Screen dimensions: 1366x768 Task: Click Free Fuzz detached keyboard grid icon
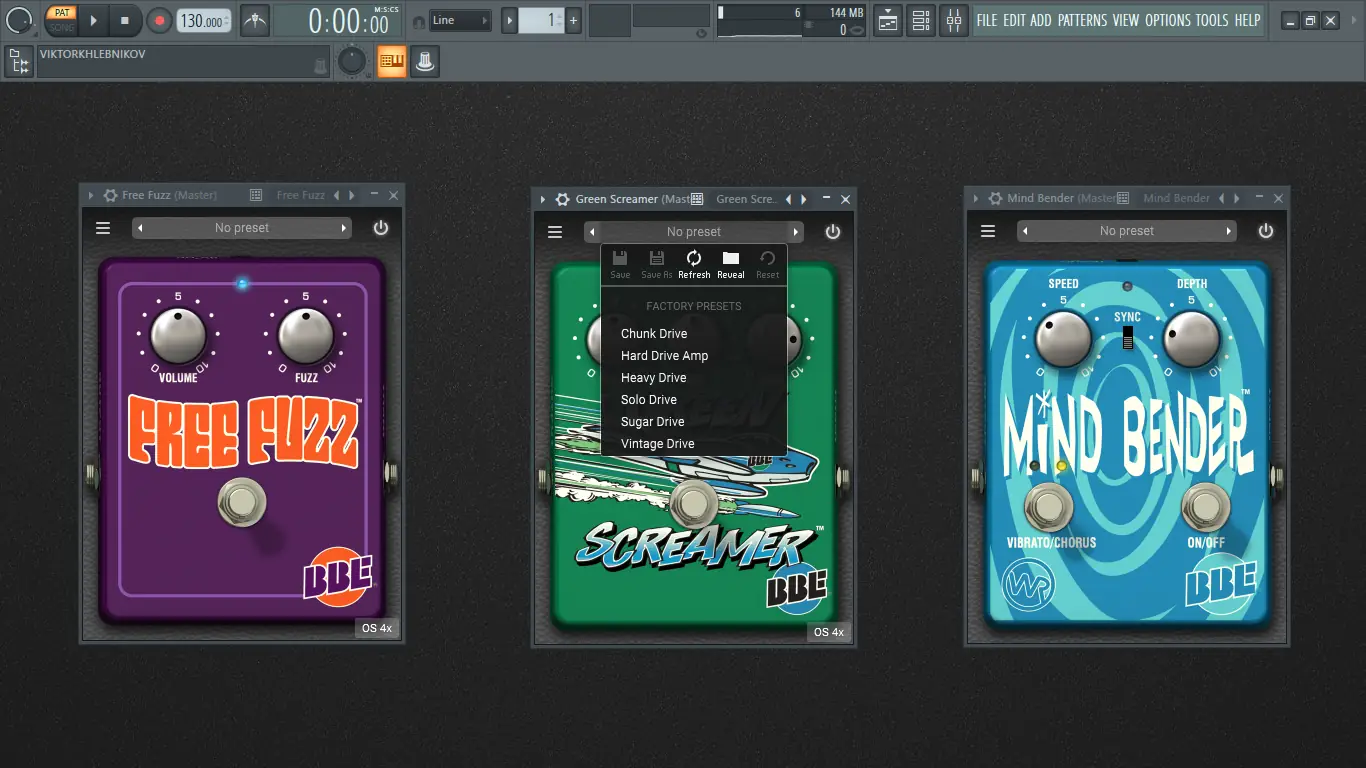pos(256,195)
